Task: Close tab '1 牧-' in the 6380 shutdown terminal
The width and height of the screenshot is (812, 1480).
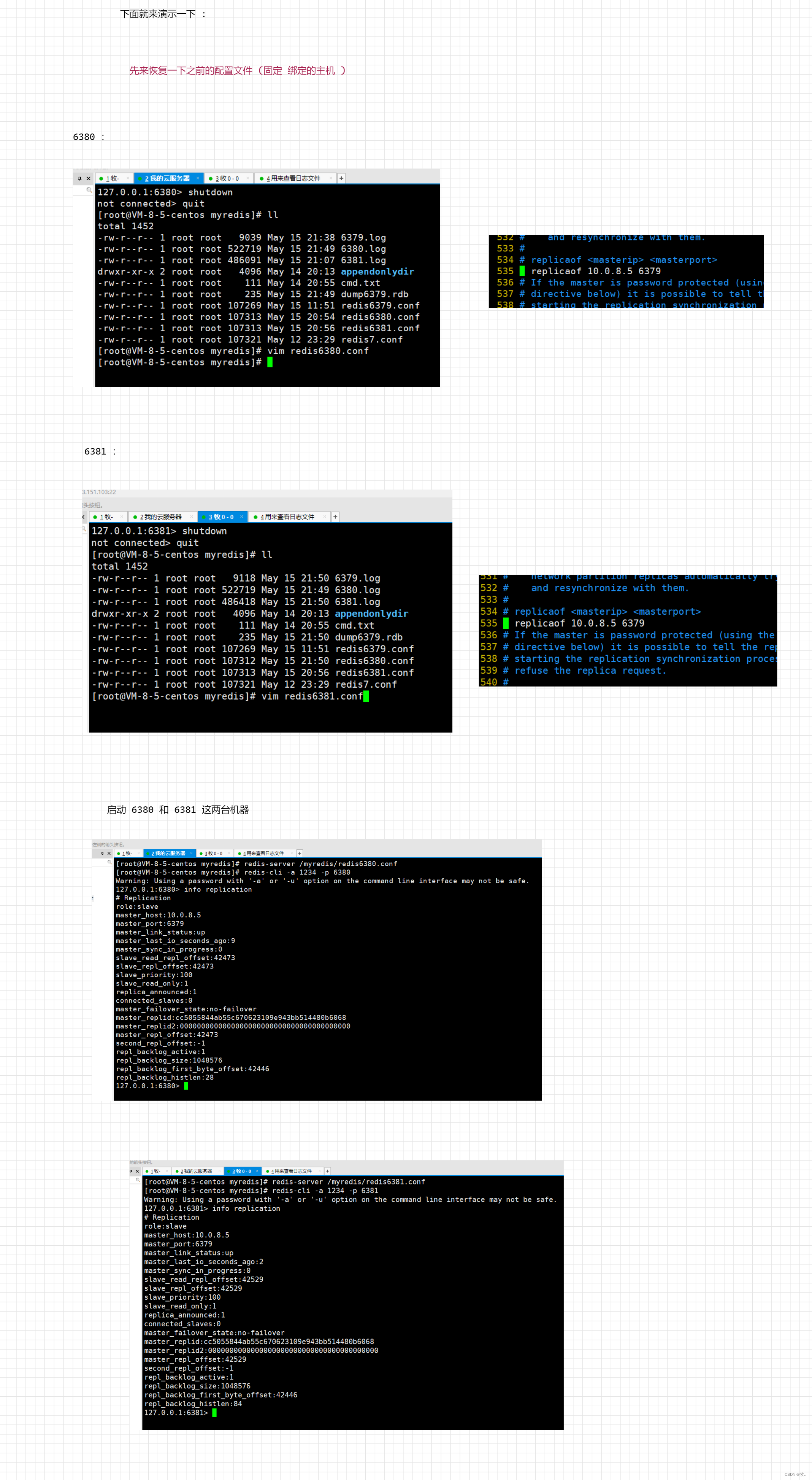Action: pyautogui.click(x=128, y=178)
